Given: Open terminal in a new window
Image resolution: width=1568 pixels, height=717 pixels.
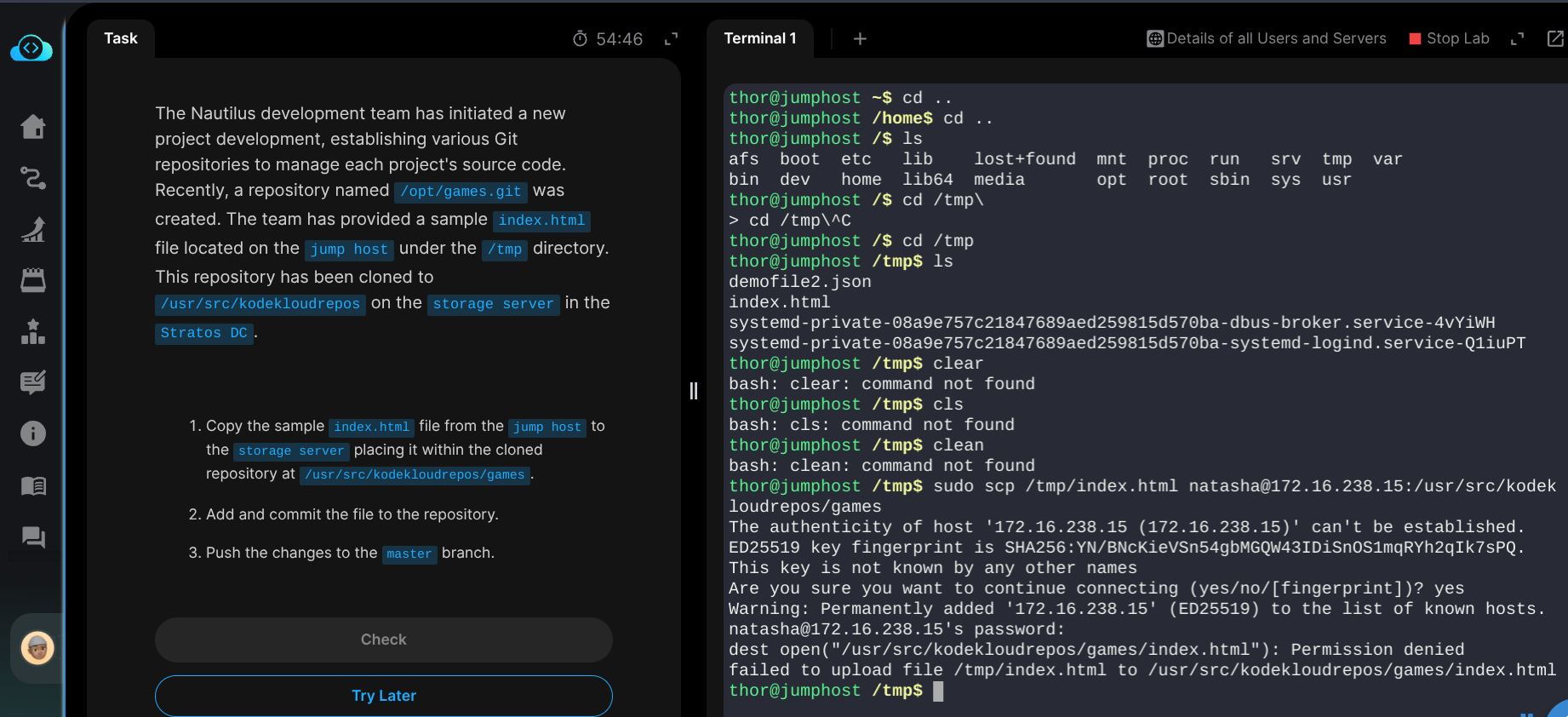Looking at the screenshot, I should [1554, 38].
